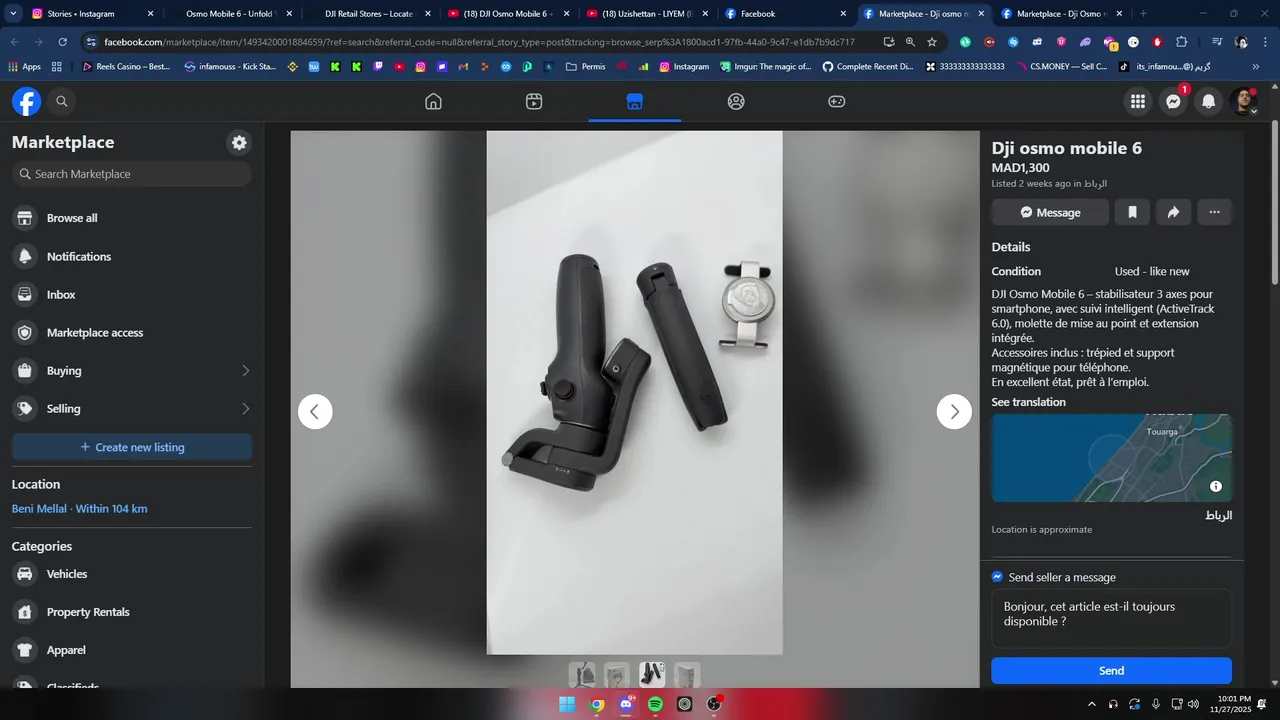Open the Facebook logo home link
Screen dimensions: 1280x720
27,101
